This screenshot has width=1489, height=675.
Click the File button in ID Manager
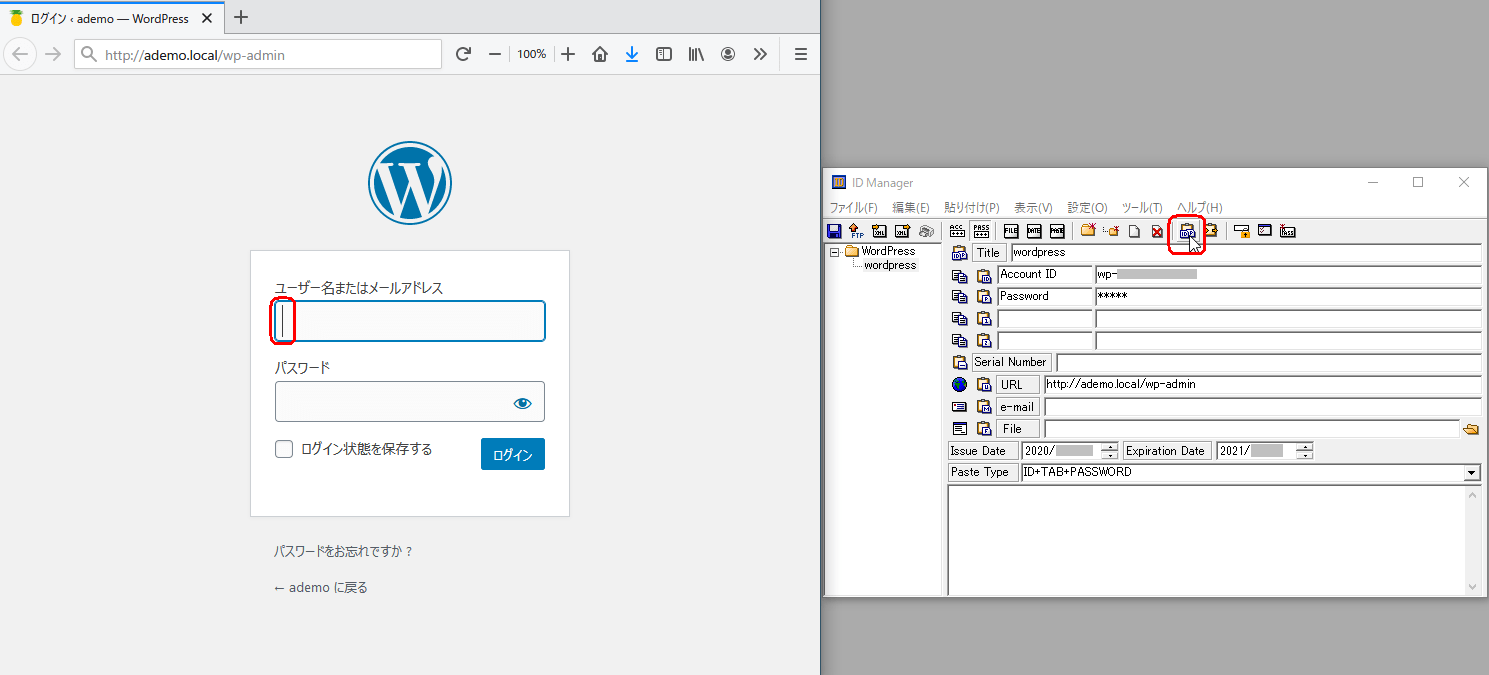(1018, 429)
